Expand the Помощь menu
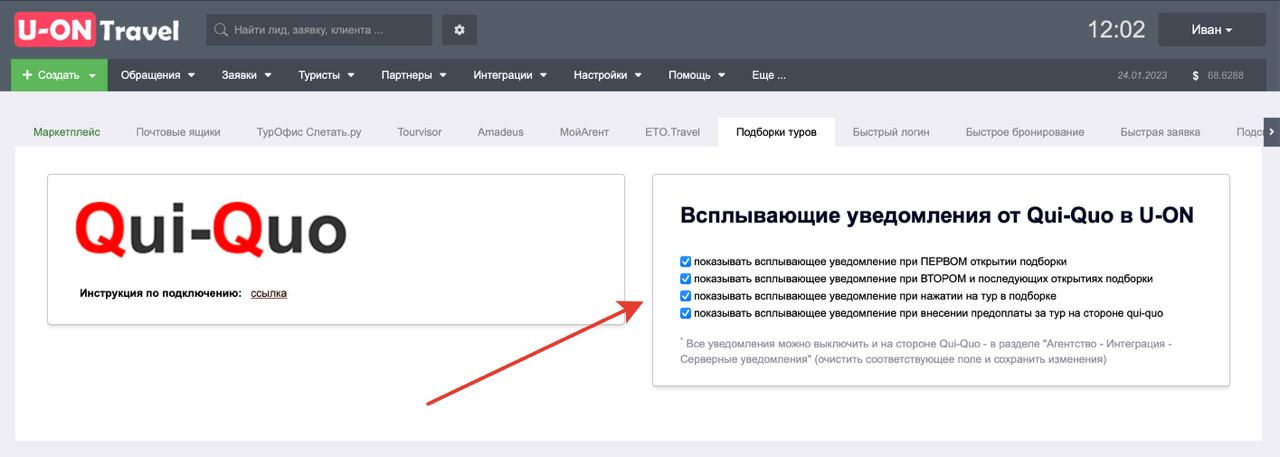 (x=696, y=75)
